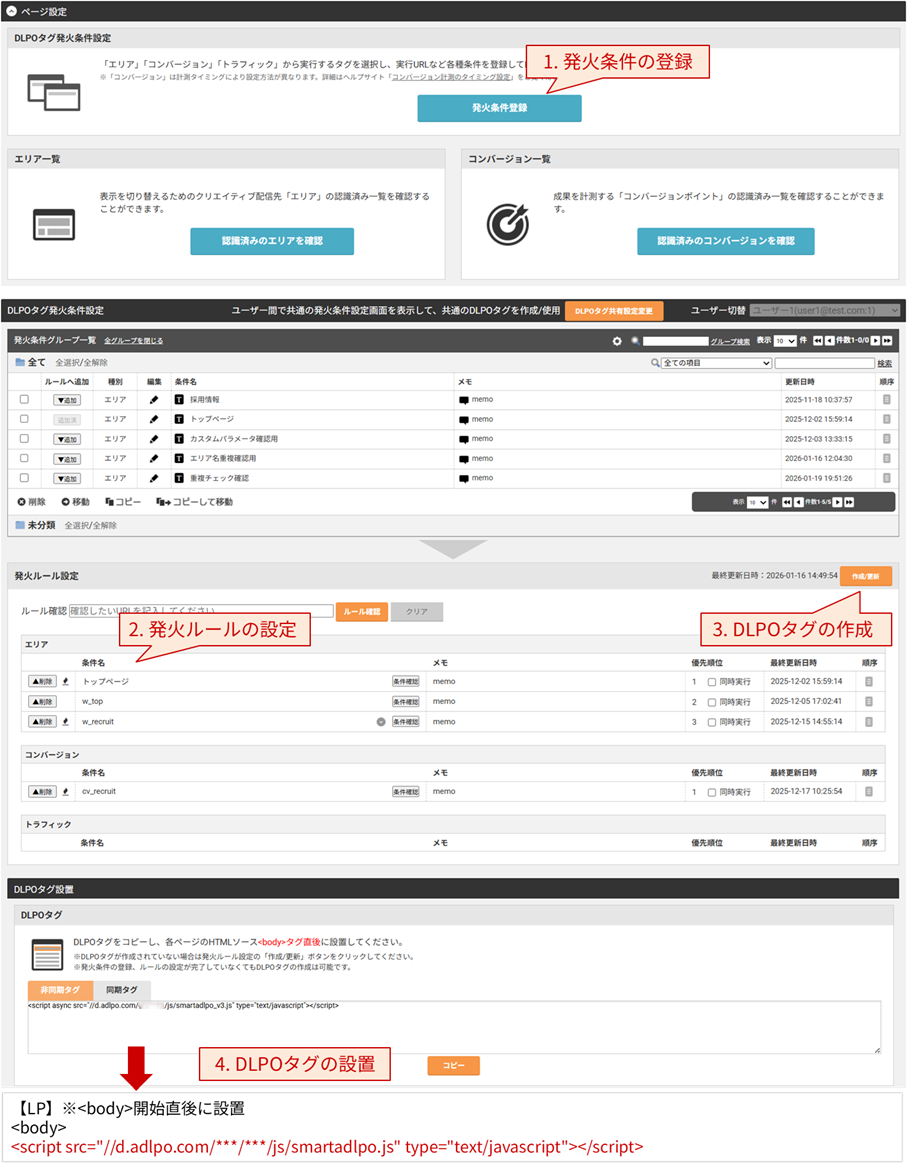Focus the group search input field
907x1165 pixels.
click(x=675, y=341)
